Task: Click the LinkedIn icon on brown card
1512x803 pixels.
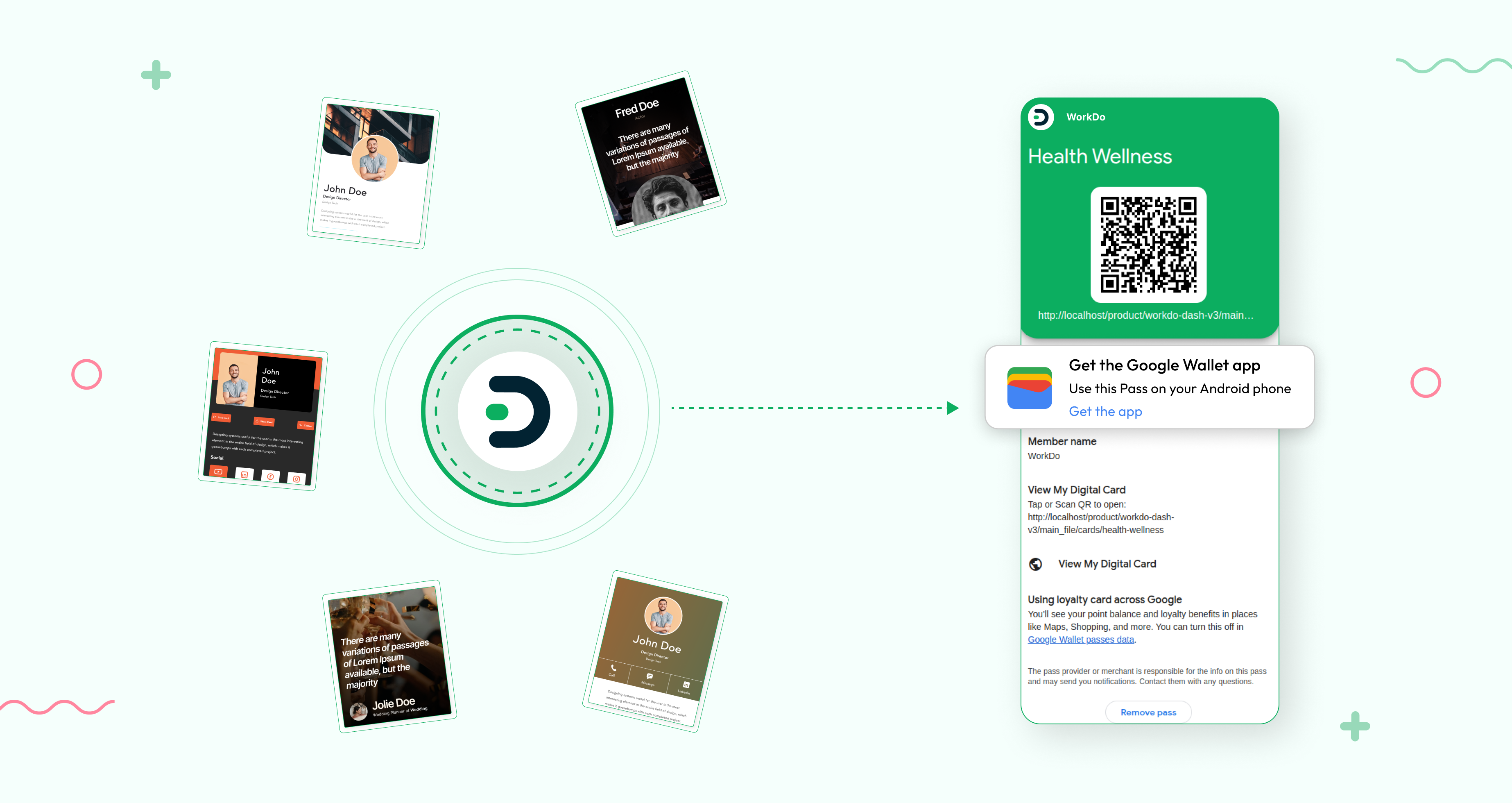Action: tap(686, 685)
